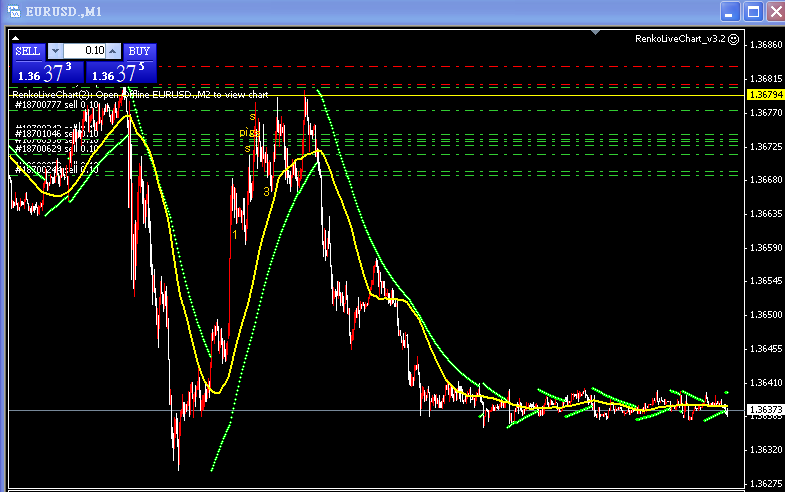Click the chart label number 1
Viewport: 785px width, 492px height.
point(235,234)
